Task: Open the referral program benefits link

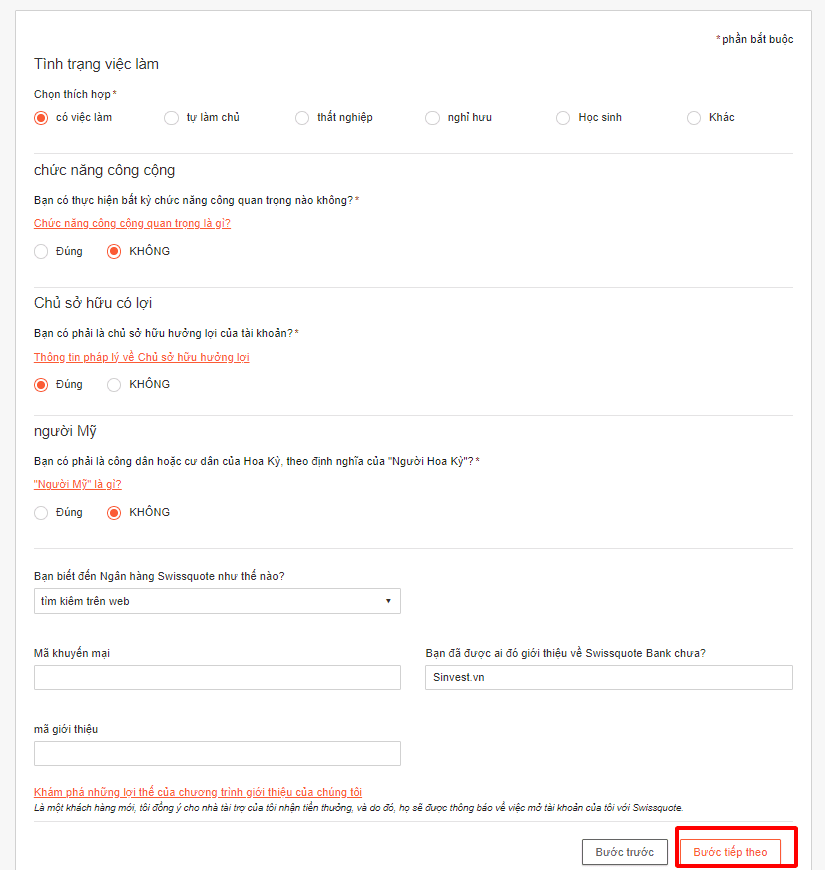Action: (x=198, y=792)
